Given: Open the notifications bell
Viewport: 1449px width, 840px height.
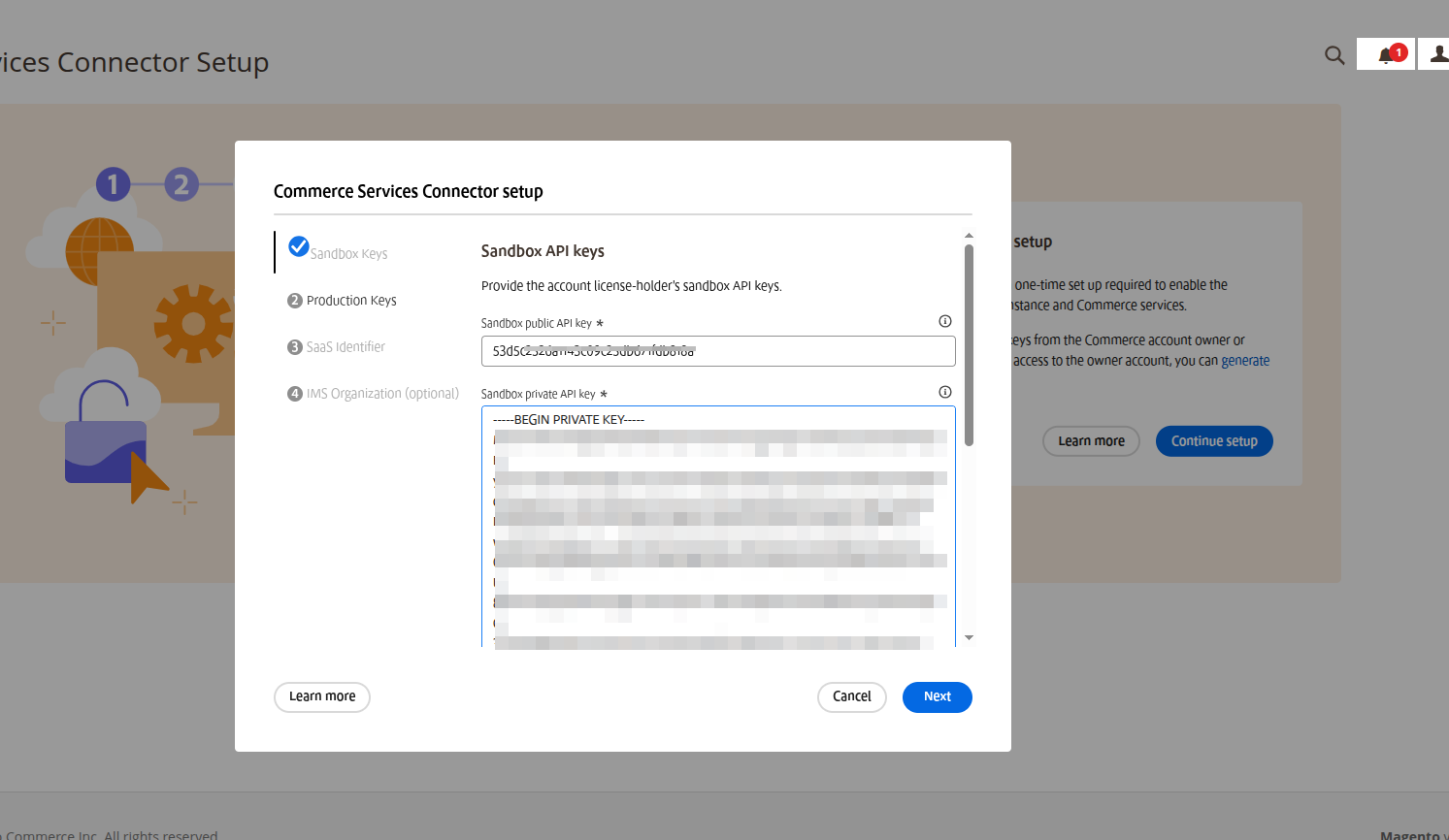Looking at the screenshot, I should [1386, 55].
